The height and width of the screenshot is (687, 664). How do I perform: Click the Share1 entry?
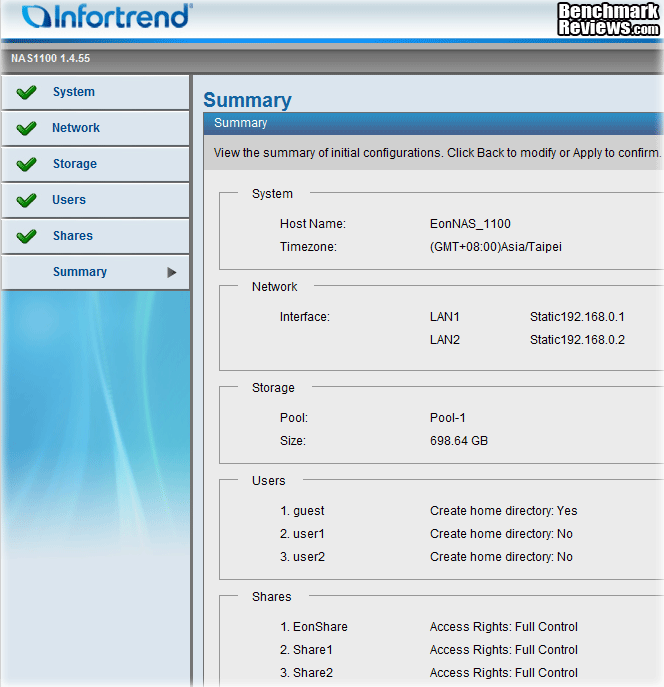(x=306, y=649)
